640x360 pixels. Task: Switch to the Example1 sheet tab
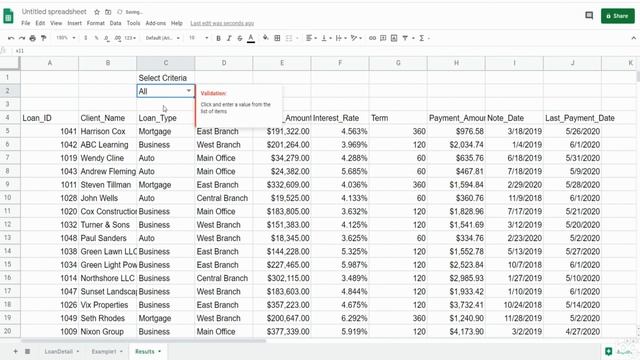point(107,351)
